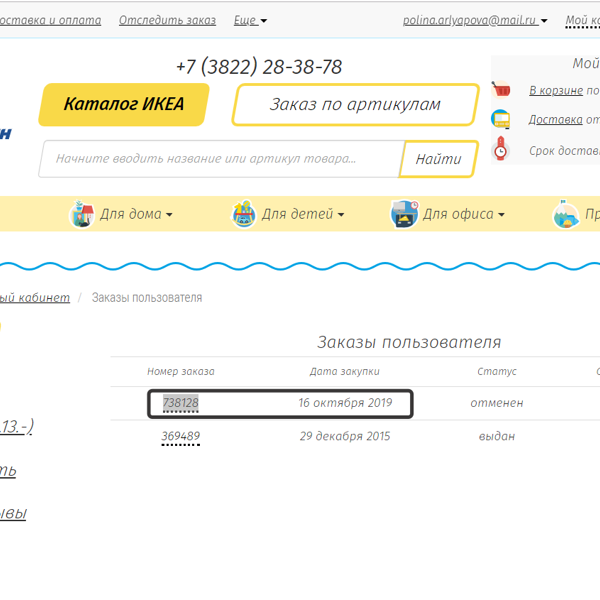Image resolution: width=600 pixels, height=600 pixels.
Task: Click the office icon for Для офиса
Action: pos(404,214)
